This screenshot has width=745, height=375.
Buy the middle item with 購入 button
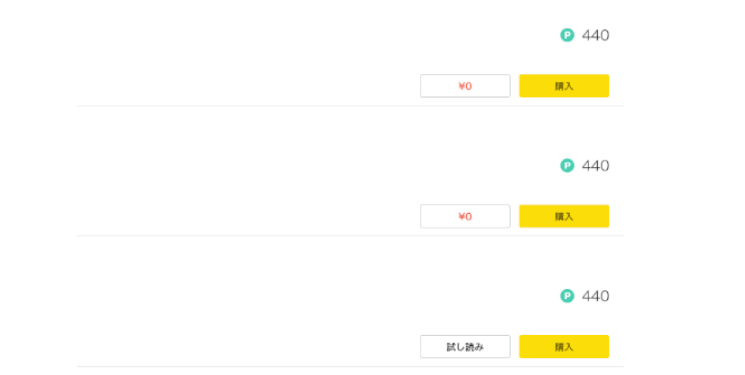pyautogui.click(x=564, y=216)
